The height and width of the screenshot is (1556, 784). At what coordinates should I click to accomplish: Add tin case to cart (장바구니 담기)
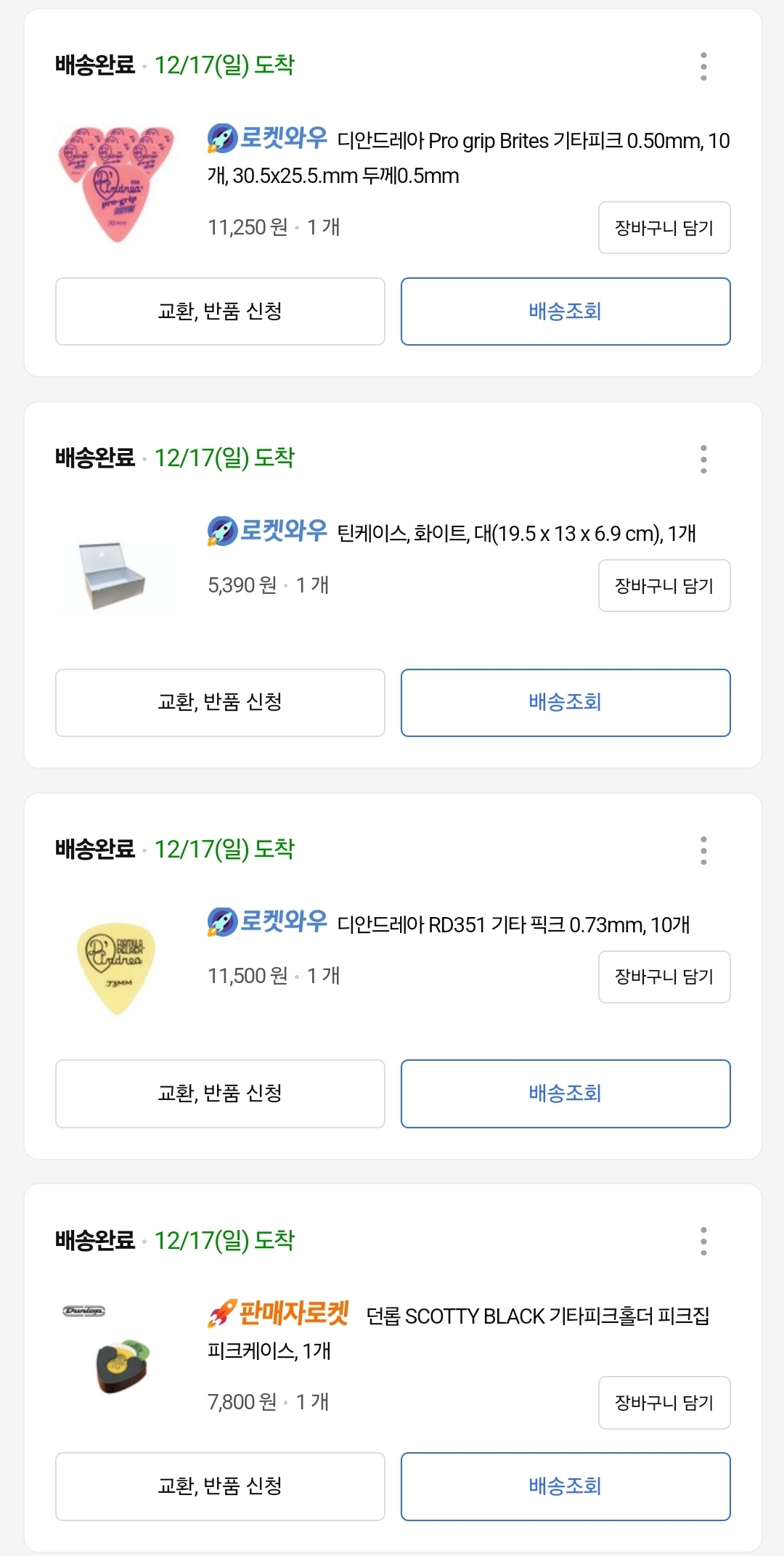[x=664, y=585]
